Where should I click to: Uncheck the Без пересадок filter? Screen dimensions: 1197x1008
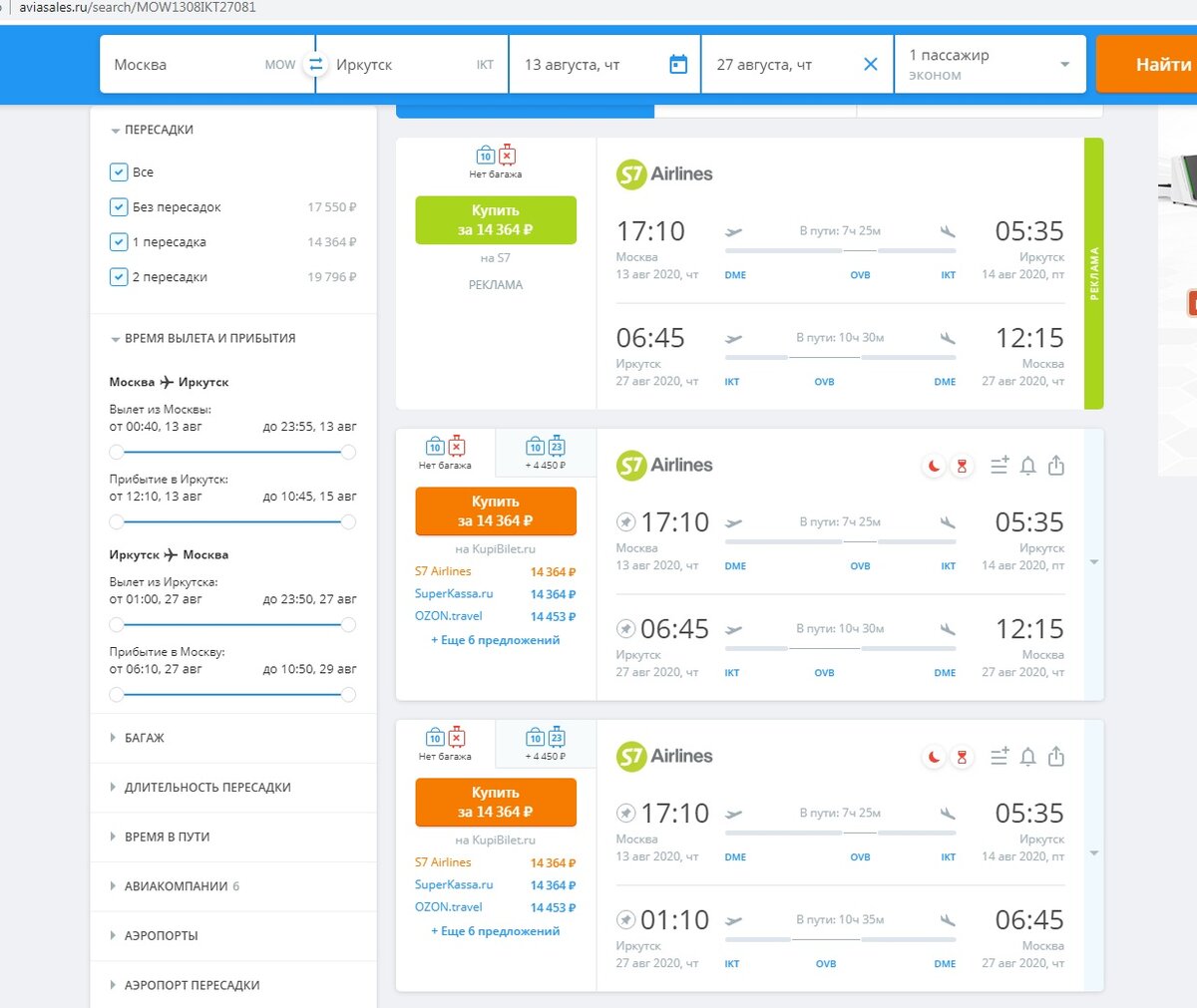coord(119,207)
